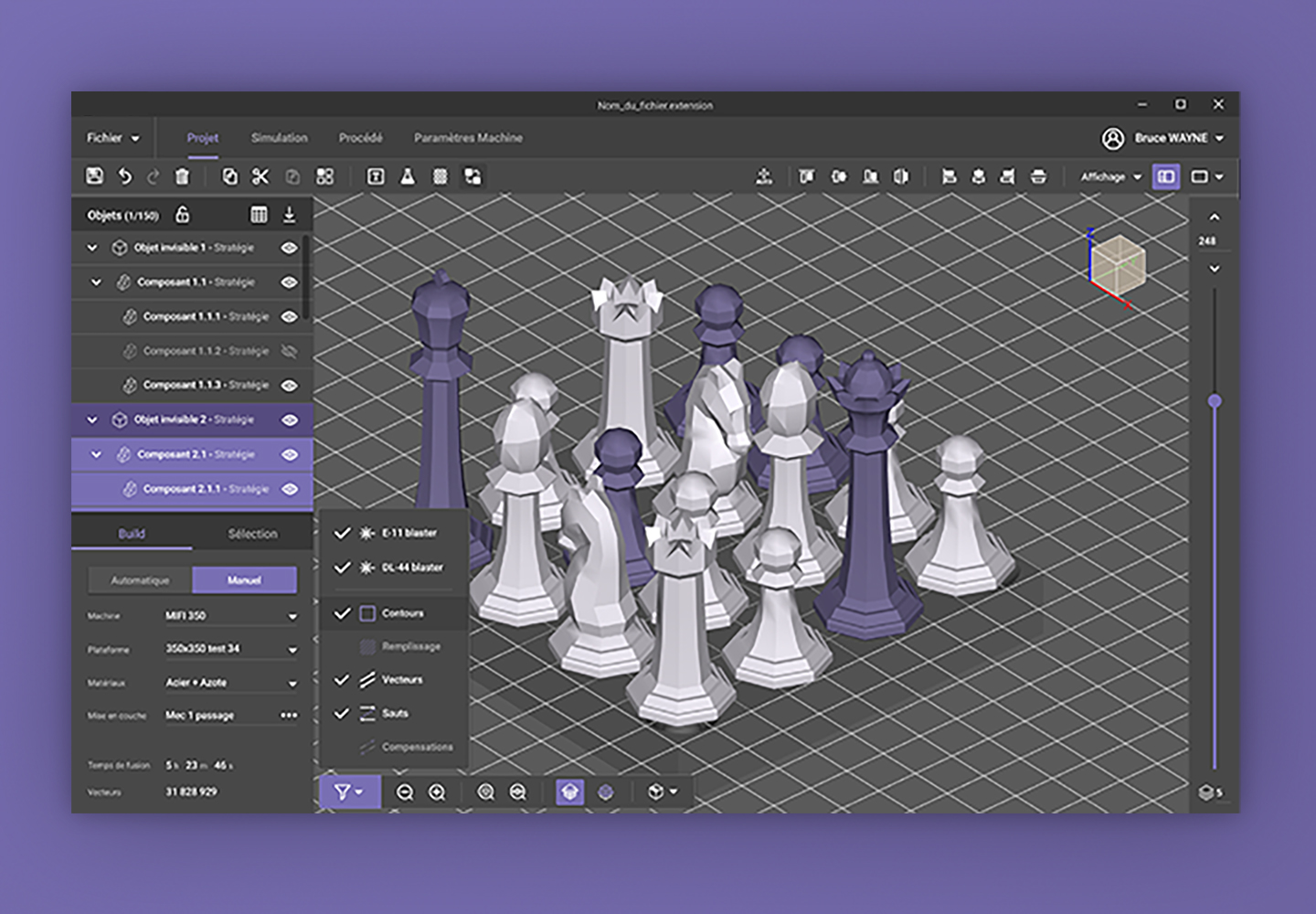
Task: Uncheck E-11 blaster filter
Action: pyautogui.click(x=342, y=533)
